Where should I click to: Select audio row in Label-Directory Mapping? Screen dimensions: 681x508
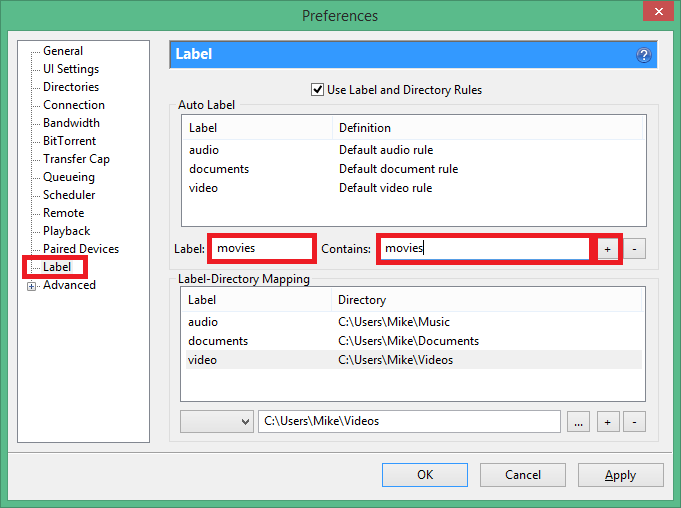click(x=203, y=322)
